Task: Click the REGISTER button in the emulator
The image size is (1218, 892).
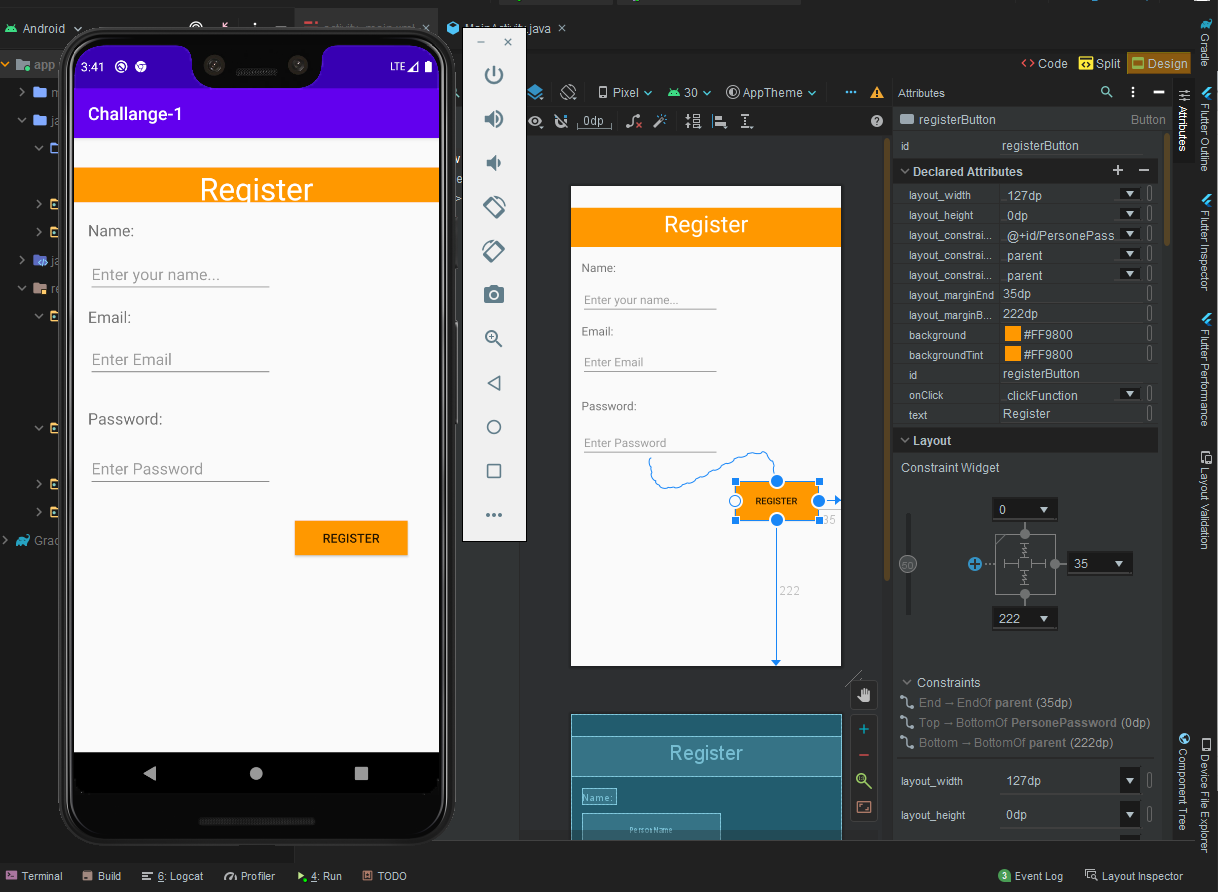Action: pyautogui.click(x=351, y=538)
